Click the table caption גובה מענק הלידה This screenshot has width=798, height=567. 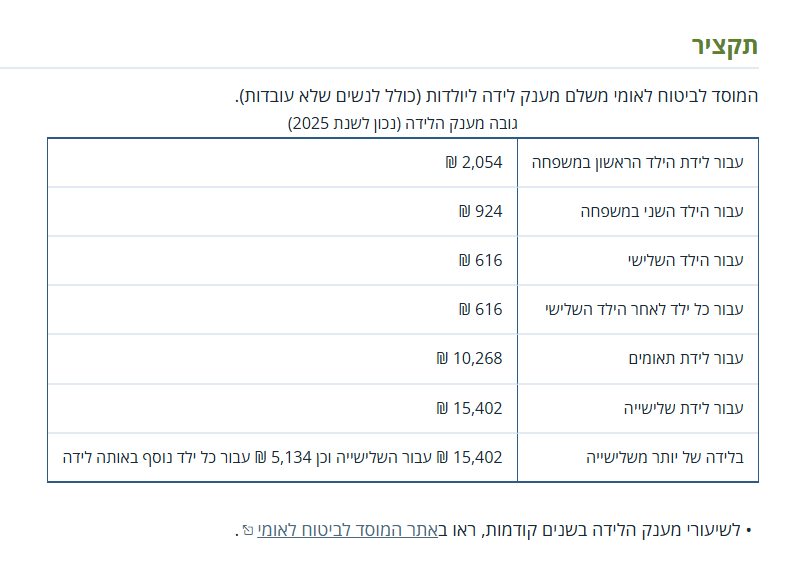(x=402, y=124)
